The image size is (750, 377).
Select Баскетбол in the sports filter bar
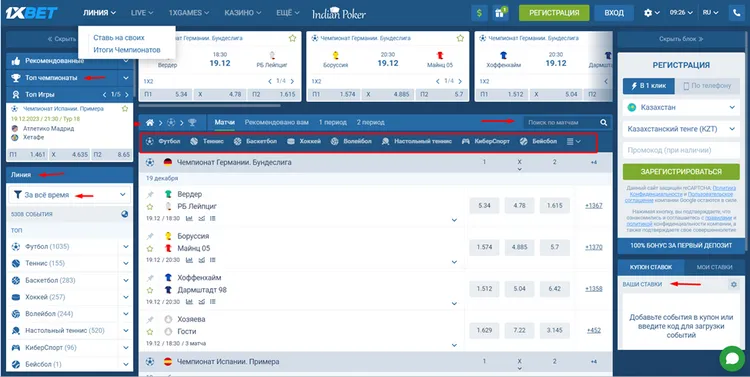pos(255,142)
